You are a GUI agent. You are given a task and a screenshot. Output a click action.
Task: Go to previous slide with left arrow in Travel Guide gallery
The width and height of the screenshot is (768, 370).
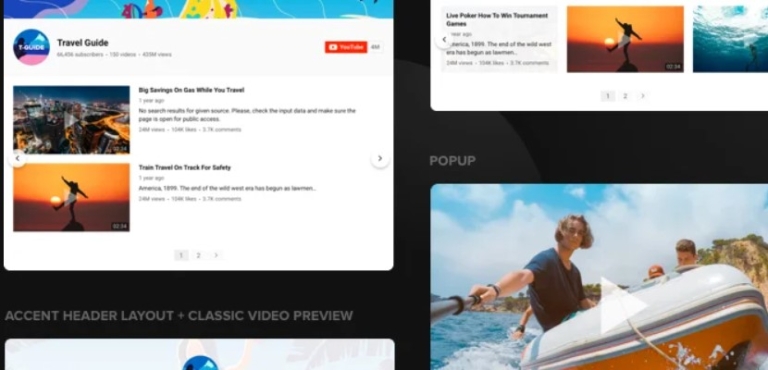[x=18, y=158]
